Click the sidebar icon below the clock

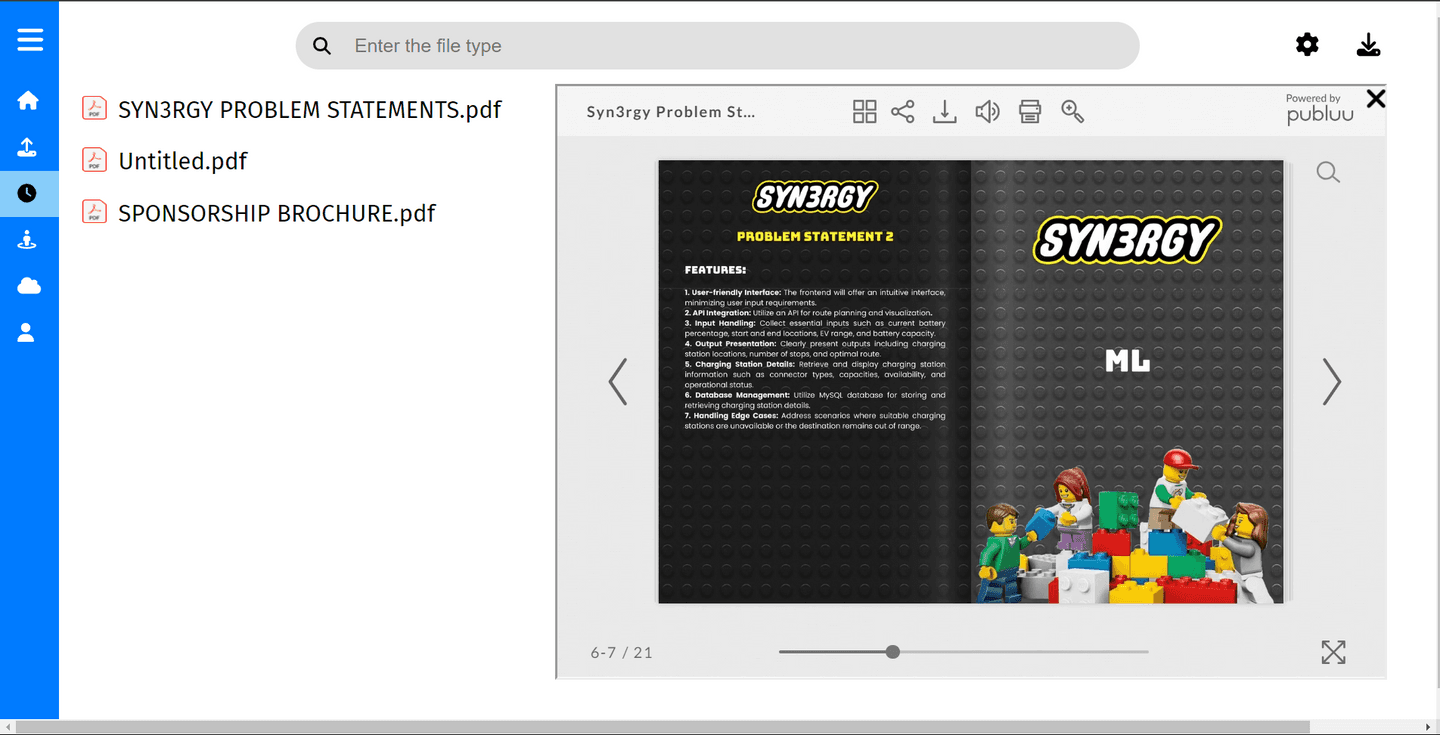(28, 239)
